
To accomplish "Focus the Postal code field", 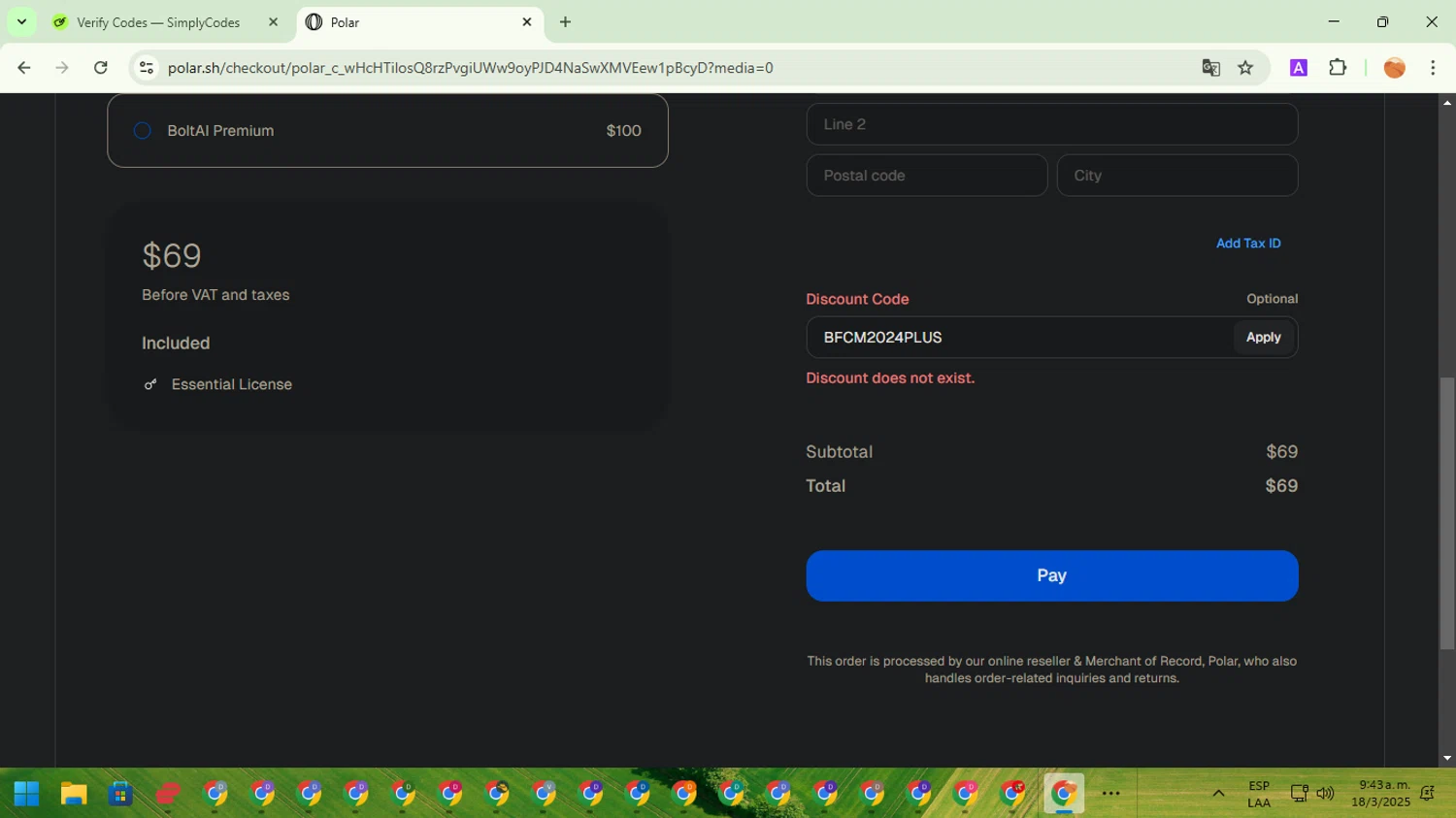I will coord(926,176).
